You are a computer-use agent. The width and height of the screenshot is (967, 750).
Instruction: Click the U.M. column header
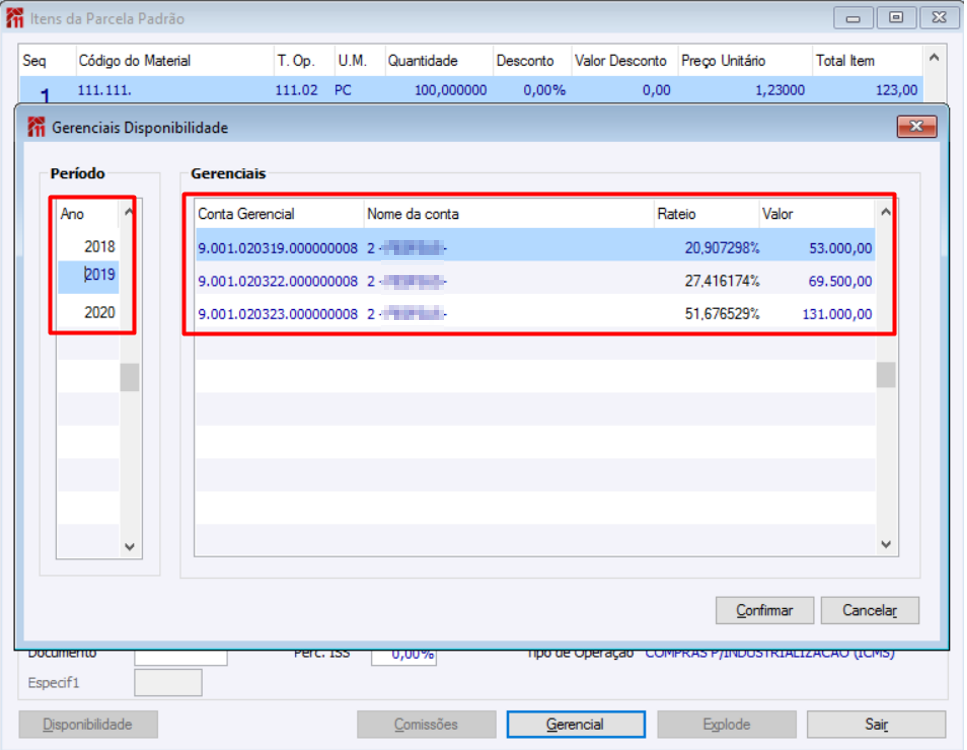pyautogui.click(x=360, y=60)
